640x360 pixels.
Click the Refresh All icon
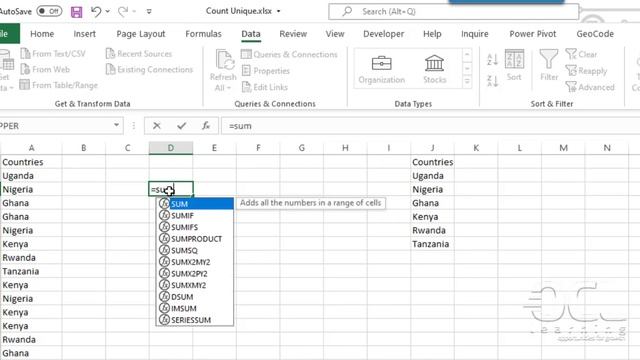pos(224,60)
